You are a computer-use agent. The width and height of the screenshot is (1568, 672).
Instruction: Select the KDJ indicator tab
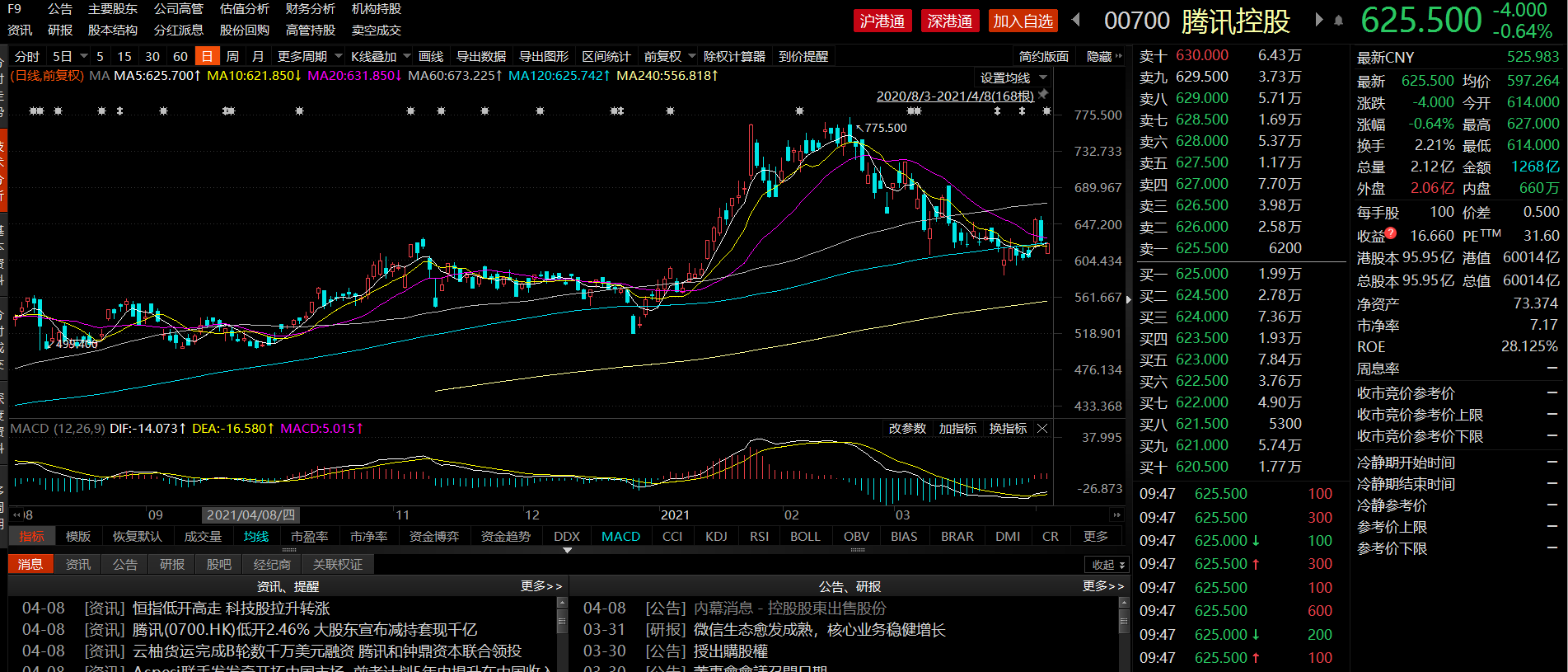click(x=717, y=536)
